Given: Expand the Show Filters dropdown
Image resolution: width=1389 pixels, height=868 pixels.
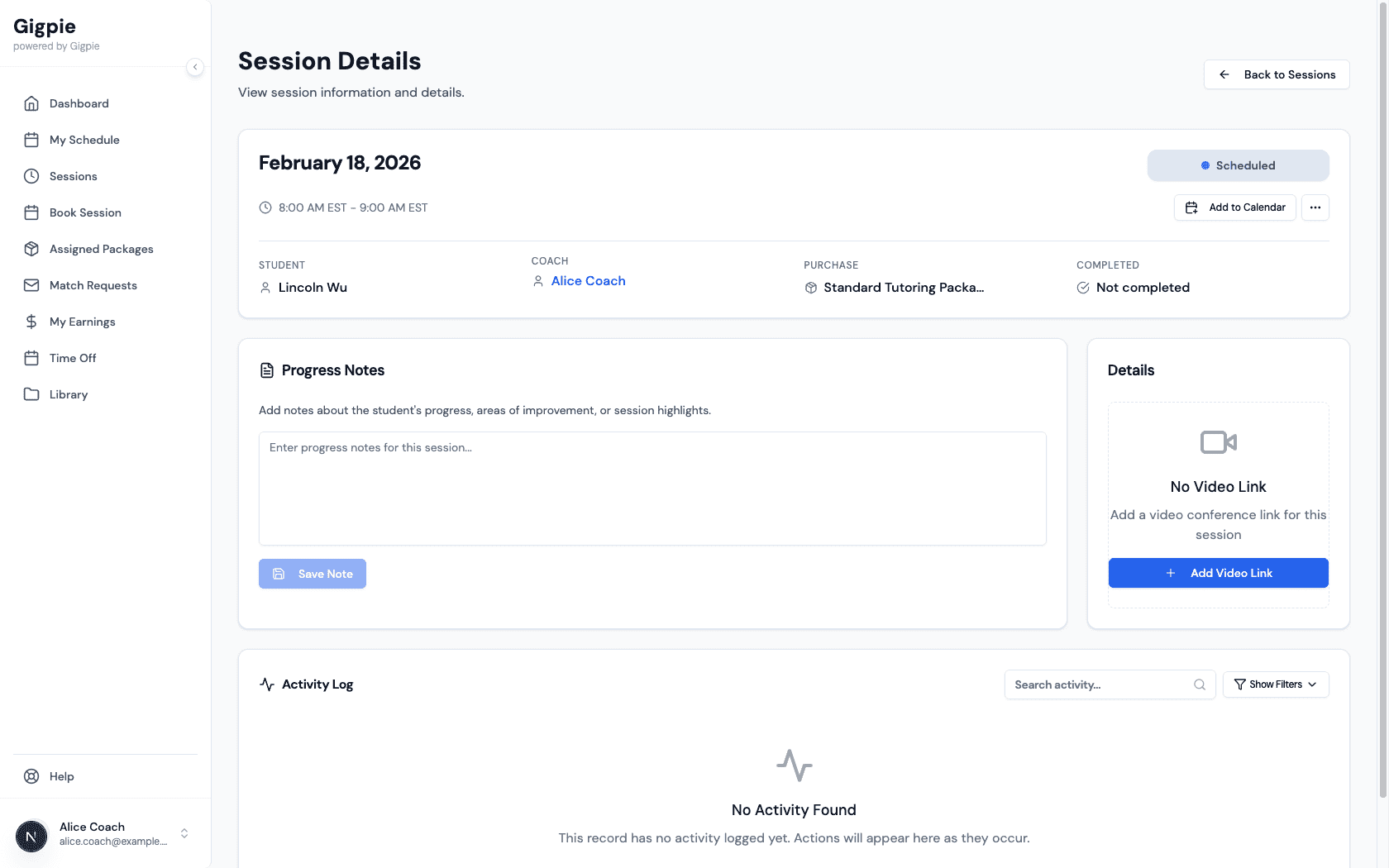Looking at the screenshot, I should coord(1275,684).
